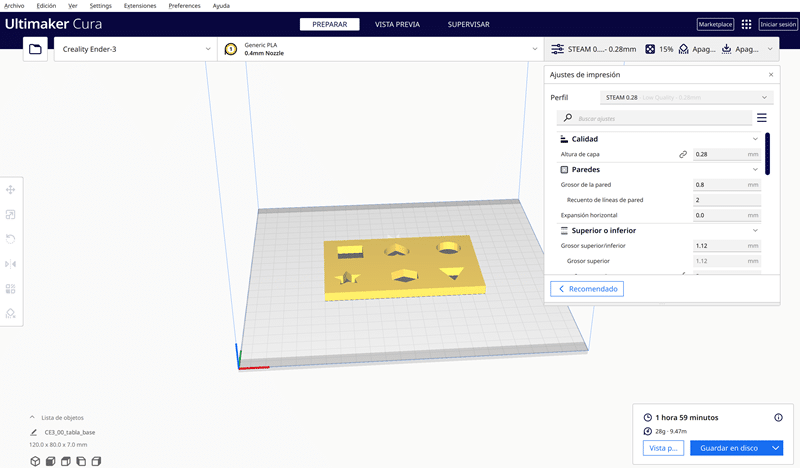The height and width of the screenshot is (468, 800).
Task: Edit the Grosor de la pared value
Action: 727,185
